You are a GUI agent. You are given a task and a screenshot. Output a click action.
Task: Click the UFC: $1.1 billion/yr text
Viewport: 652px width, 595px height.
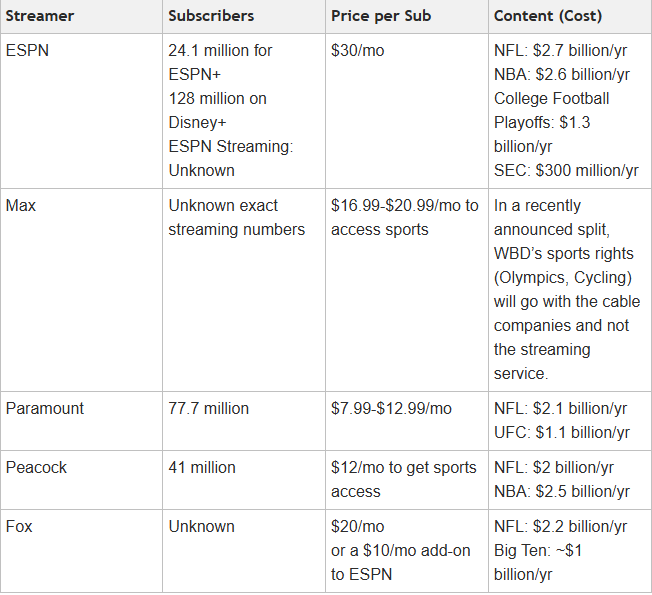click(x=561, y=432)
